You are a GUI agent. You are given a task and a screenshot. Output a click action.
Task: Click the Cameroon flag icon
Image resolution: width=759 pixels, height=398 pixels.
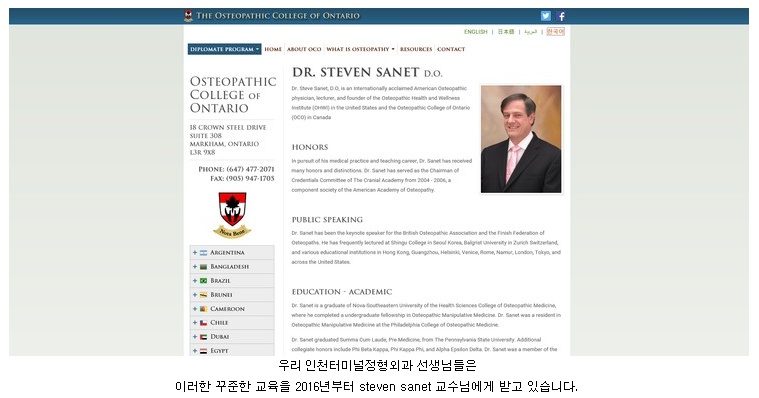(203, 309)
